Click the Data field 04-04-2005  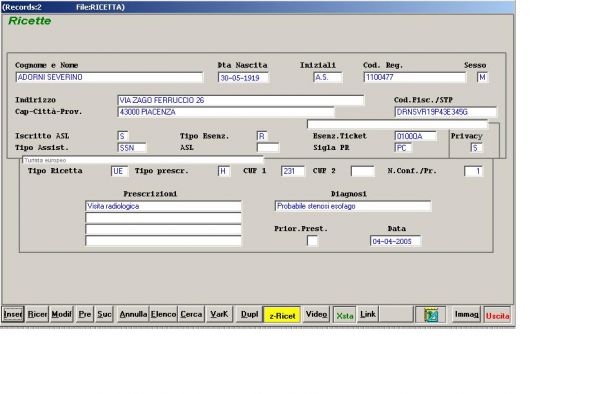395,241
